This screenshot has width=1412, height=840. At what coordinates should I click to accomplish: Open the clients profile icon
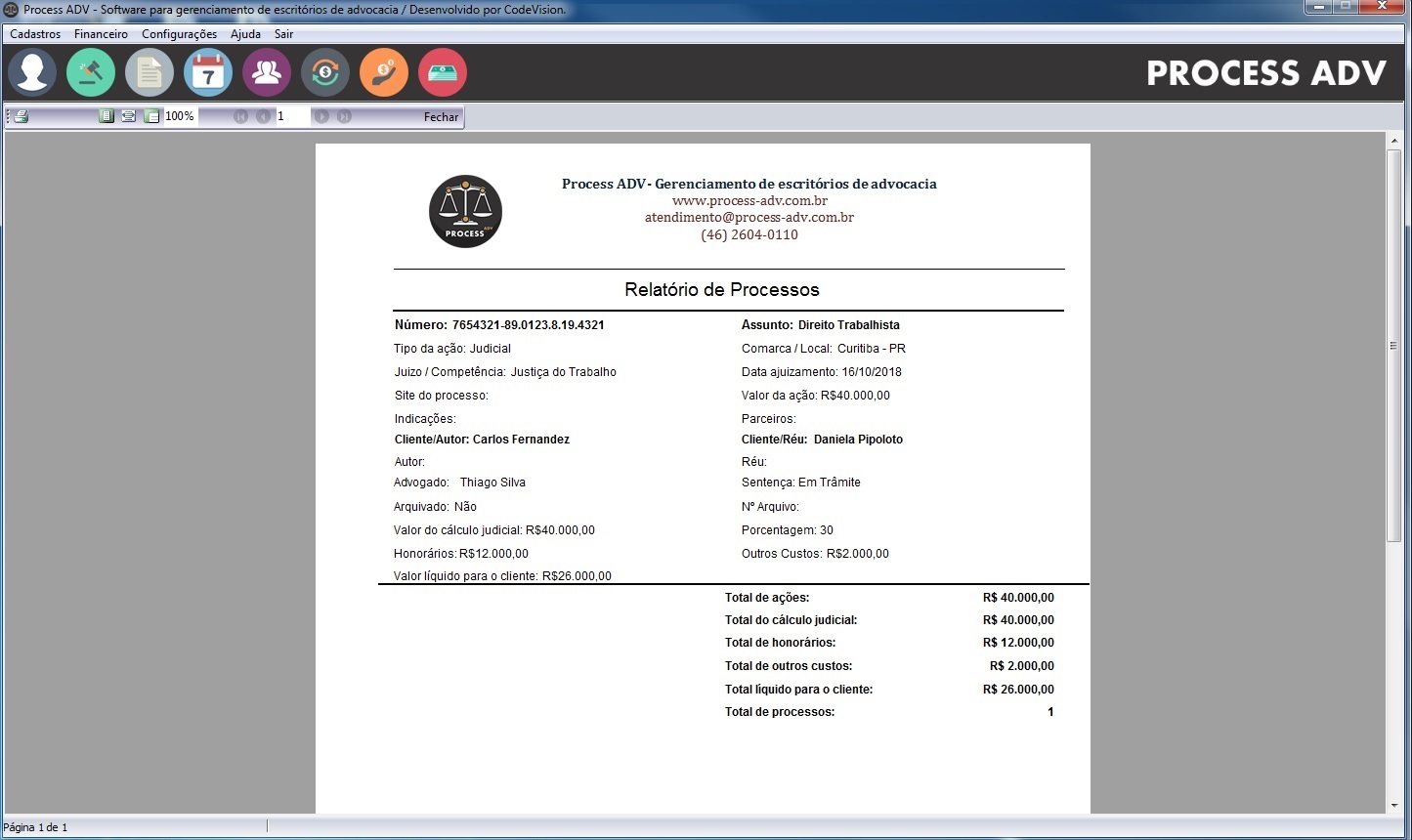pos(32,72)
